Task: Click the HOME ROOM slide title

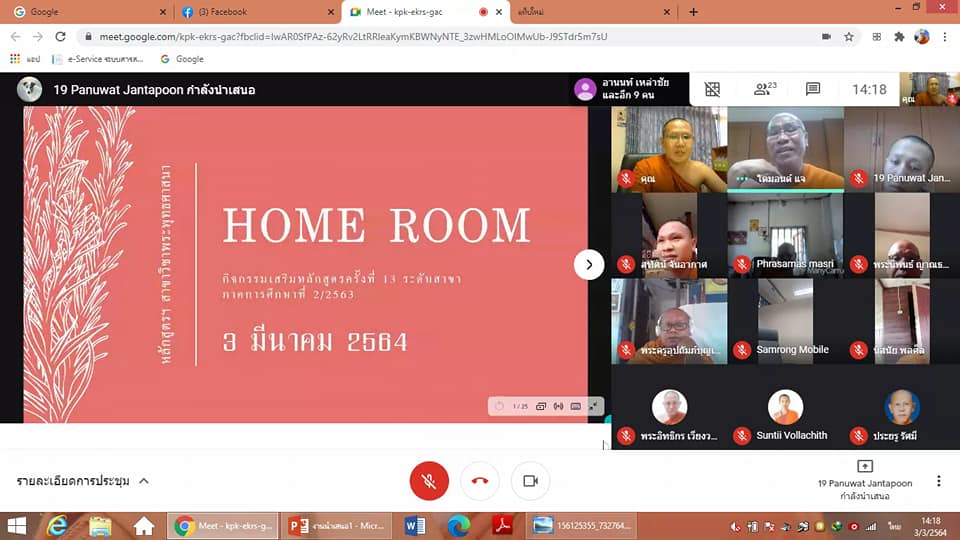Action: coord(377,225)
